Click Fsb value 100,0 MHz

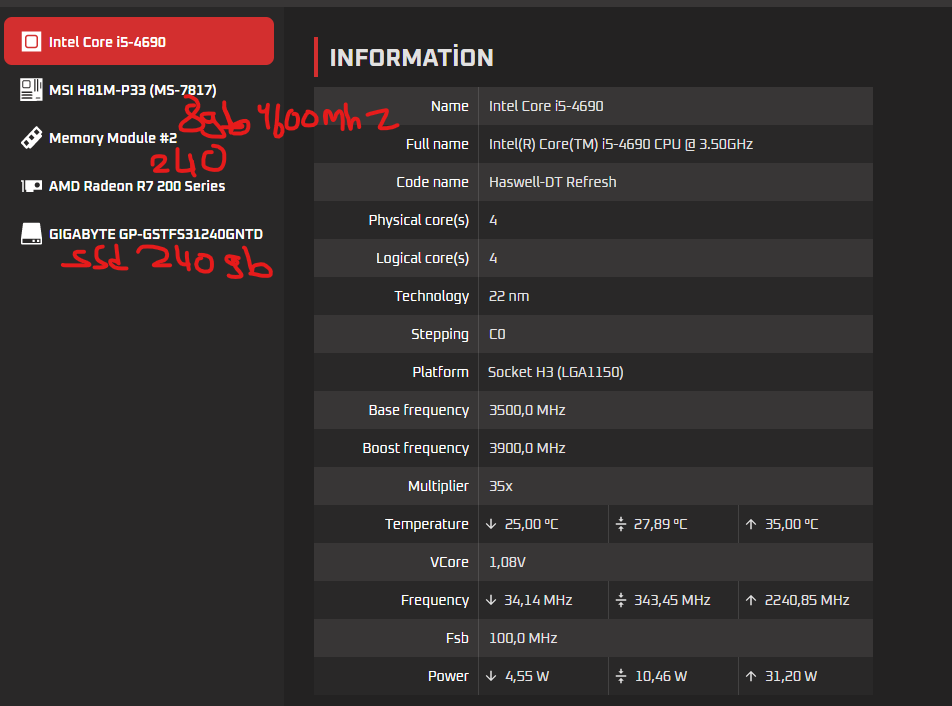(x=523, y=638)
